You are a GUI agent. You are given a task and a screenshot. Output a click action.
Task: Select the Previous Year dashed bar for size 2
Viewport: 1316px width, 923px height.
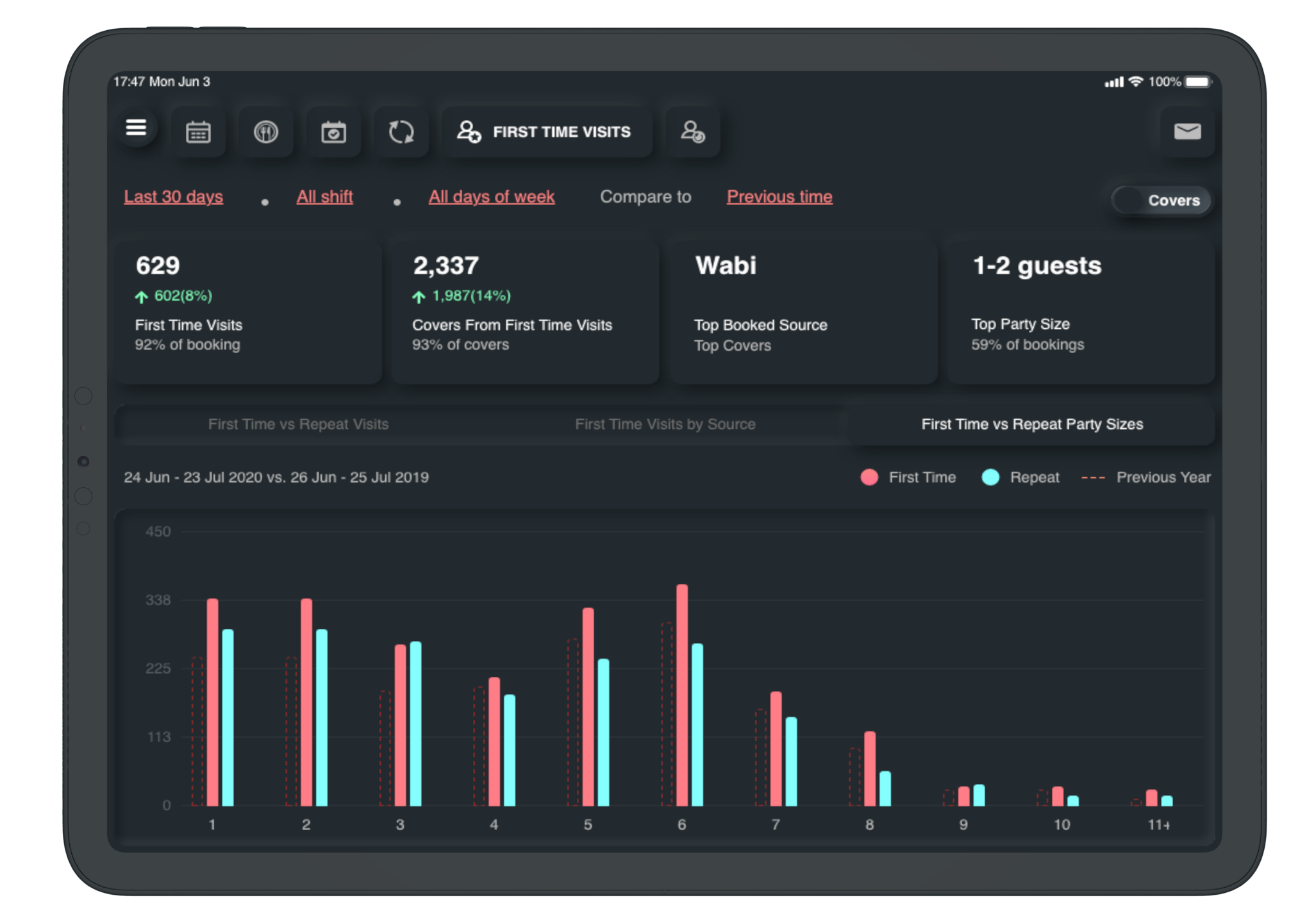(291, 731)
